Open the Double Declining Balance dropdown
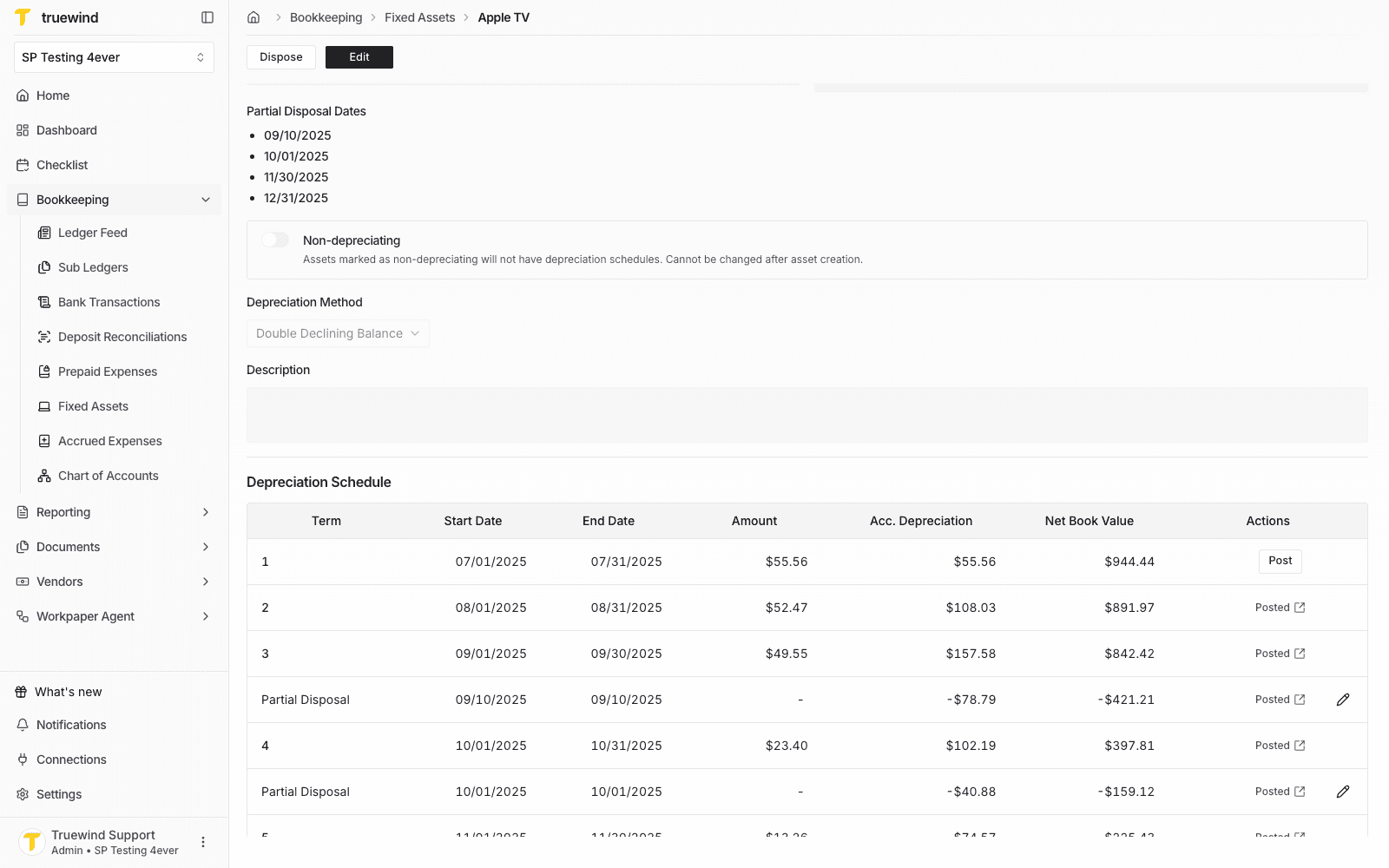The height and width of the screenshot is (868, 1389). point(338,333)
